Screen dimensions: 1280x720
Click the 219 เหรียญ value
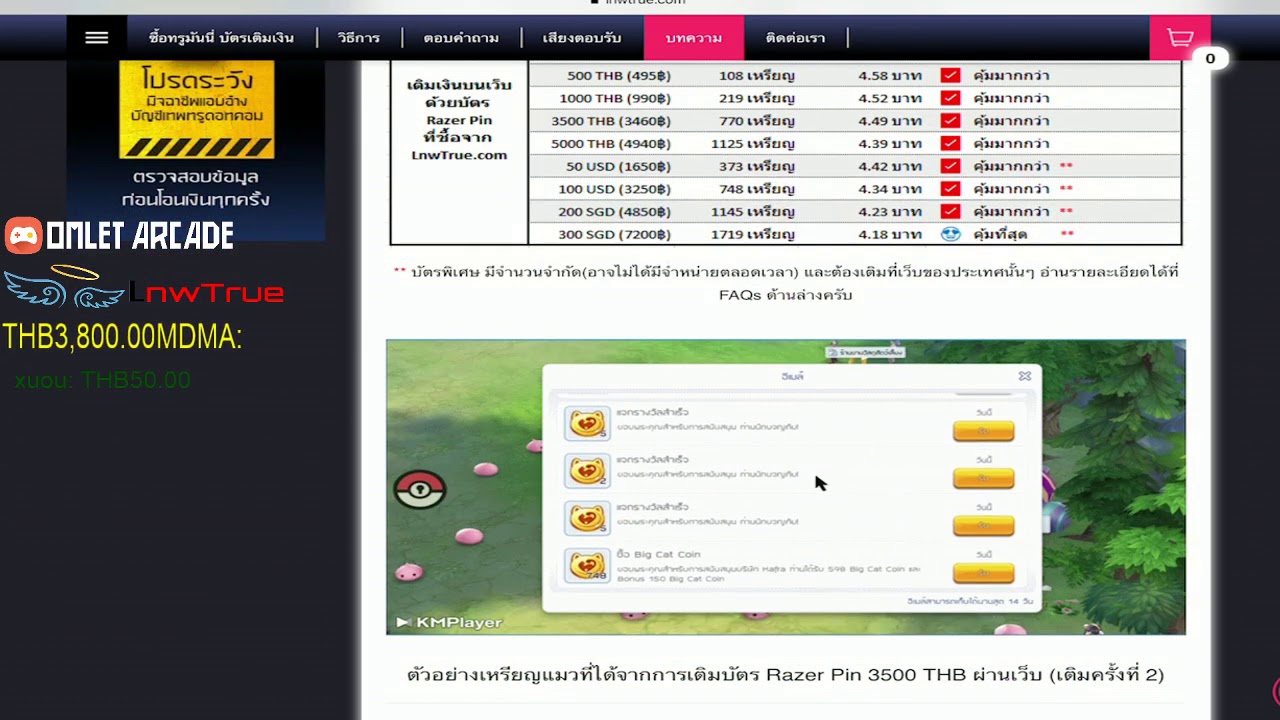(756, 98)
